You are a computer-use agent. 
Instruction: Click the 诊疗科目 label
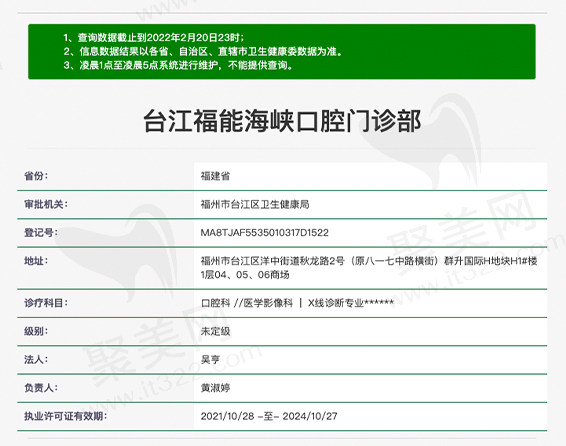(x=46, y=303)
